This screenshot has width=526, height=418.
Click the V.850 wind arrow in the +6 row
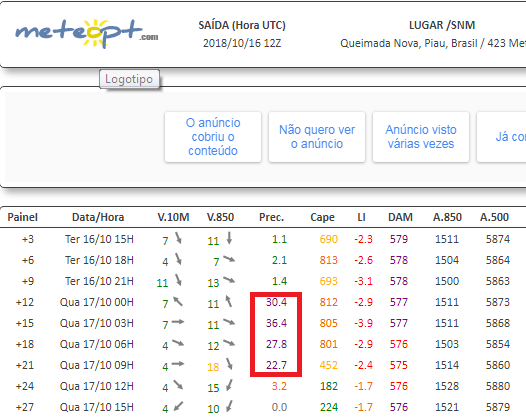click(229, 259)
